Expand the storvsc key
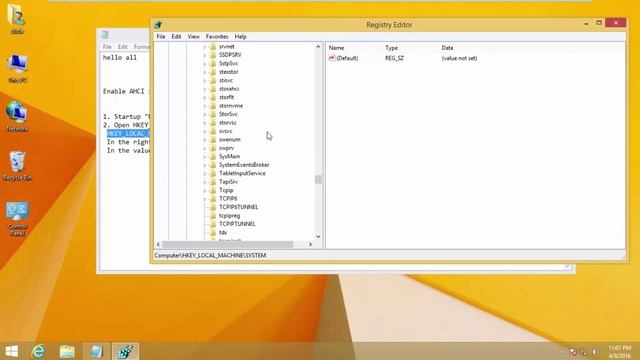Viewport: 640px width, 360px height. 205,123
